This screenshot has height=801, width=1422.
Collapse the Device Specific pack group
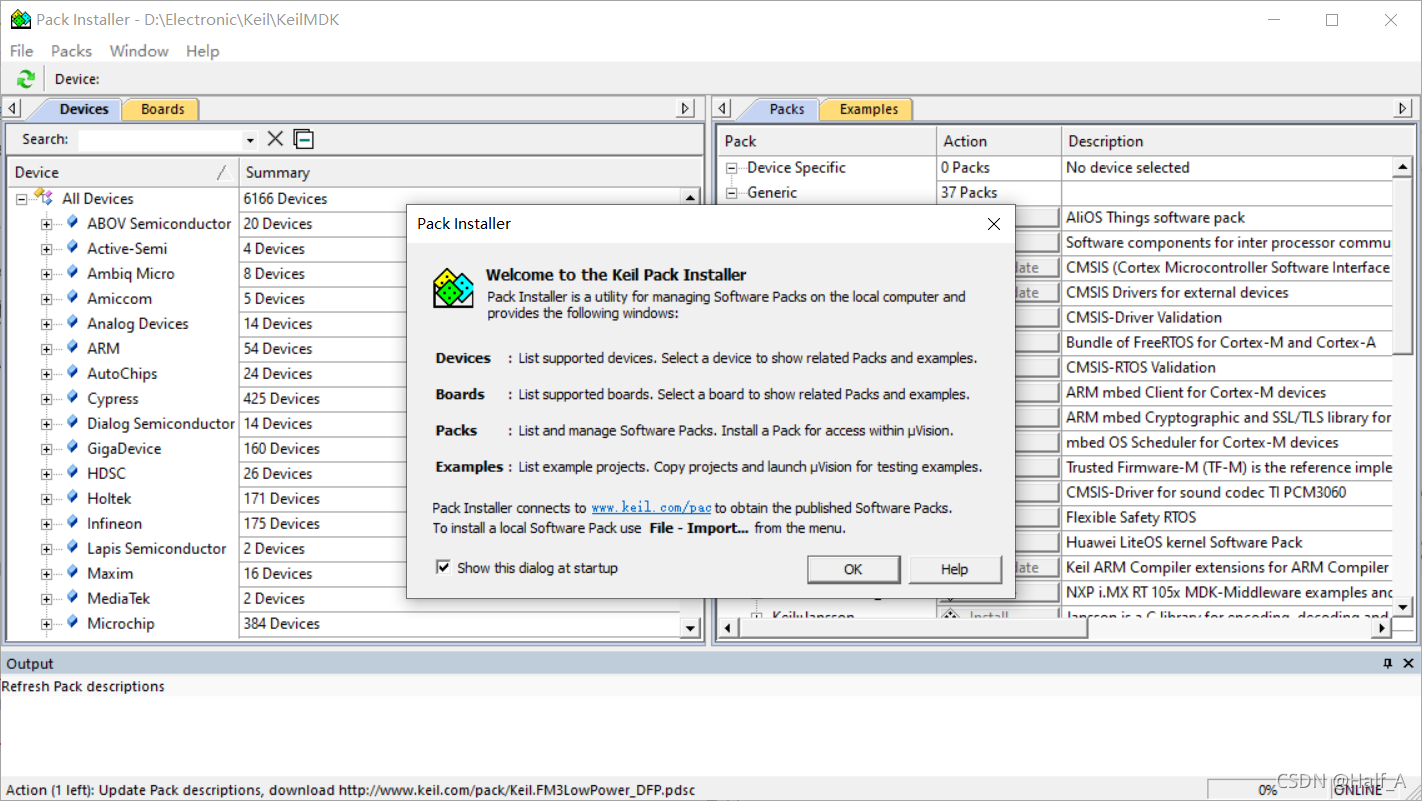click(x=732, y=168)
